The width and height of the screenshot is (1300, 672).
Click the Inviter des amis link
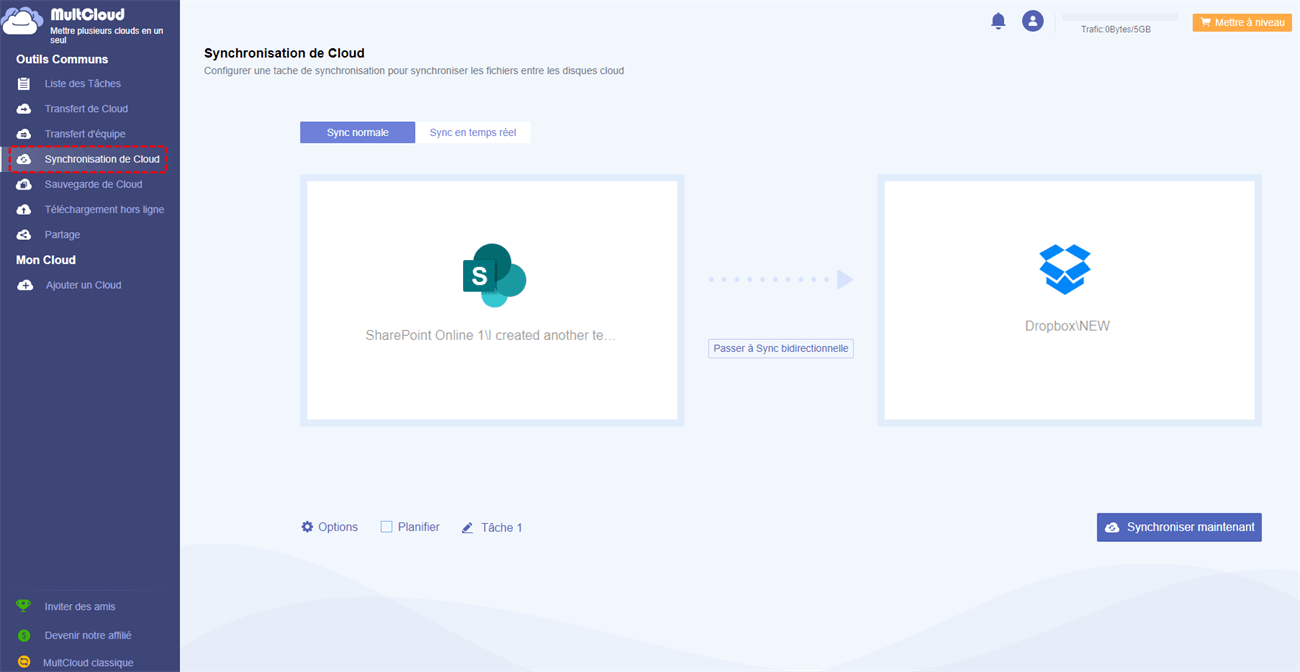(x=80, y=607)
